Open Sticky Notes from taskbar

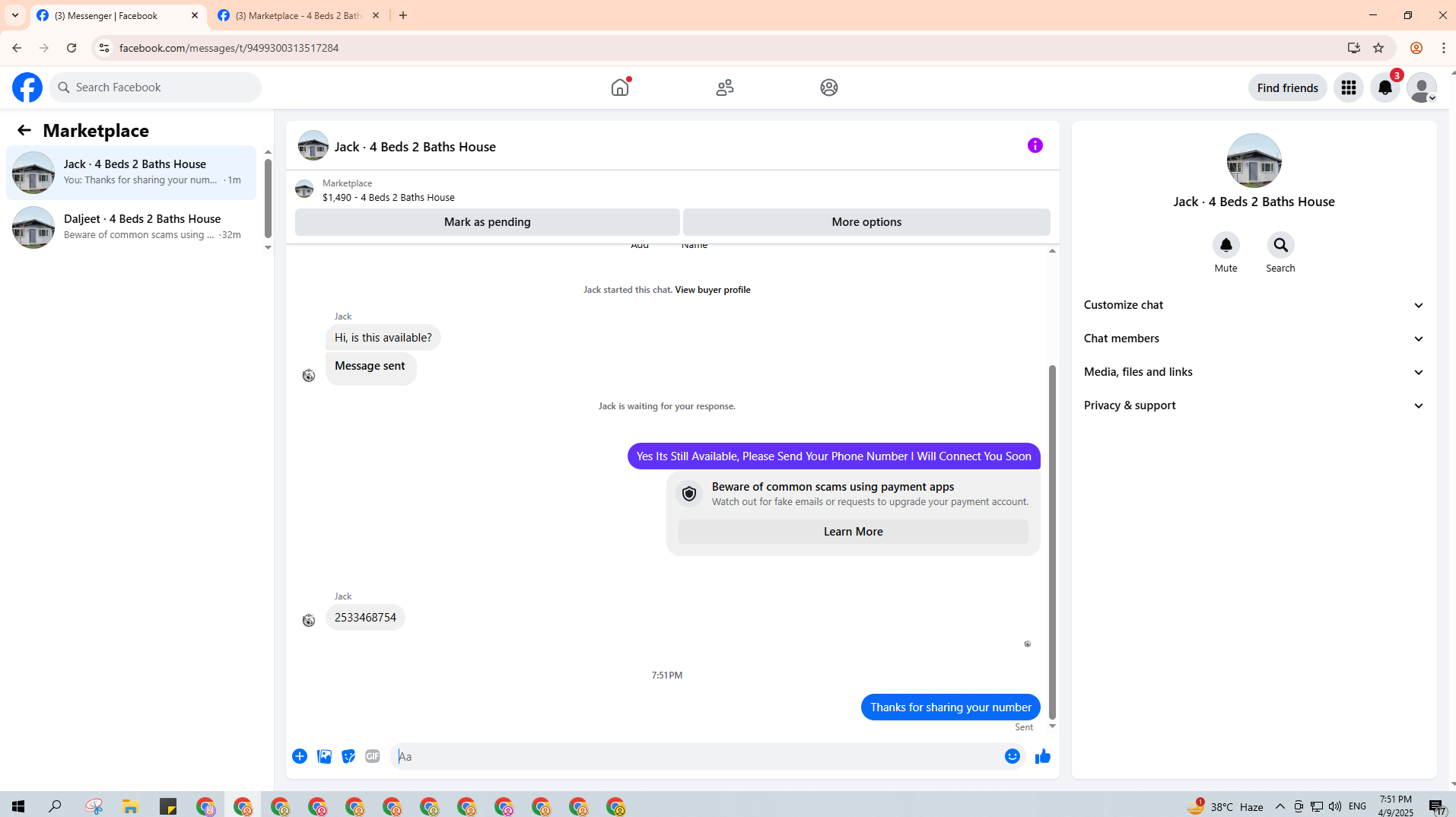click(168, 806)
